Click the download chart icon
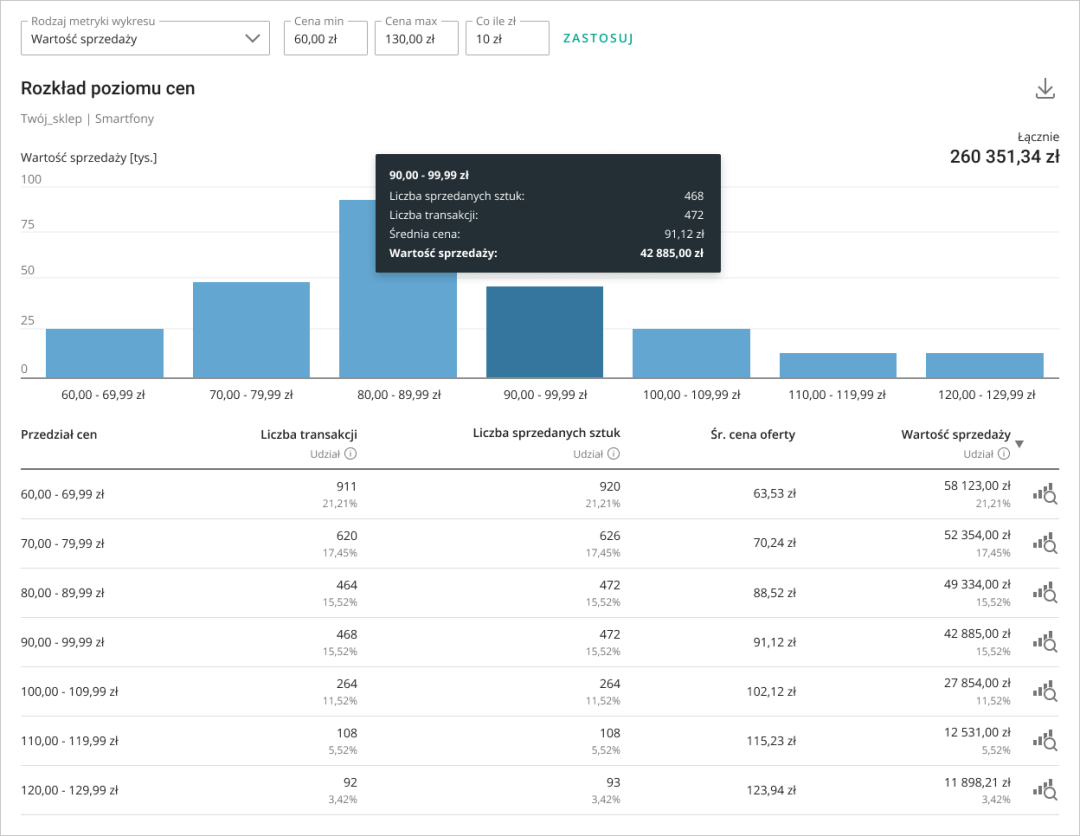Viewport: 1080px width, 836px height. click(x=1045, y=89)
